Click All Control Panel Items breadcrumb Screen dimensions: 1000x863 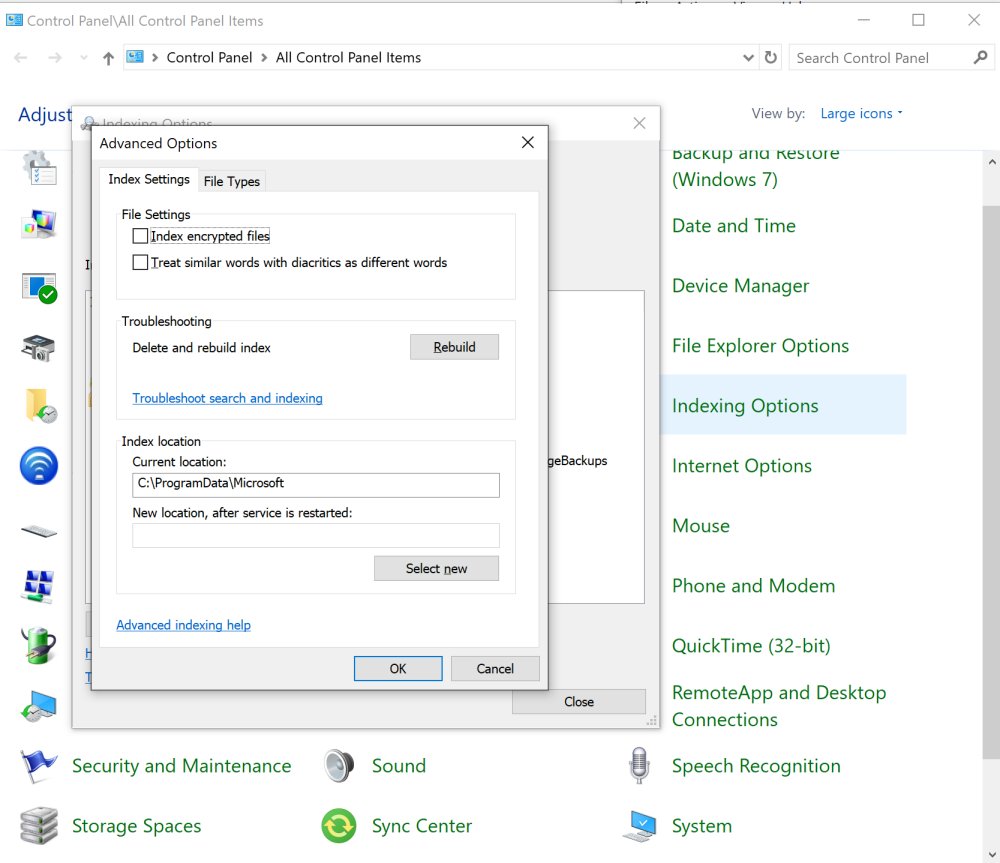tap(348, 57)
